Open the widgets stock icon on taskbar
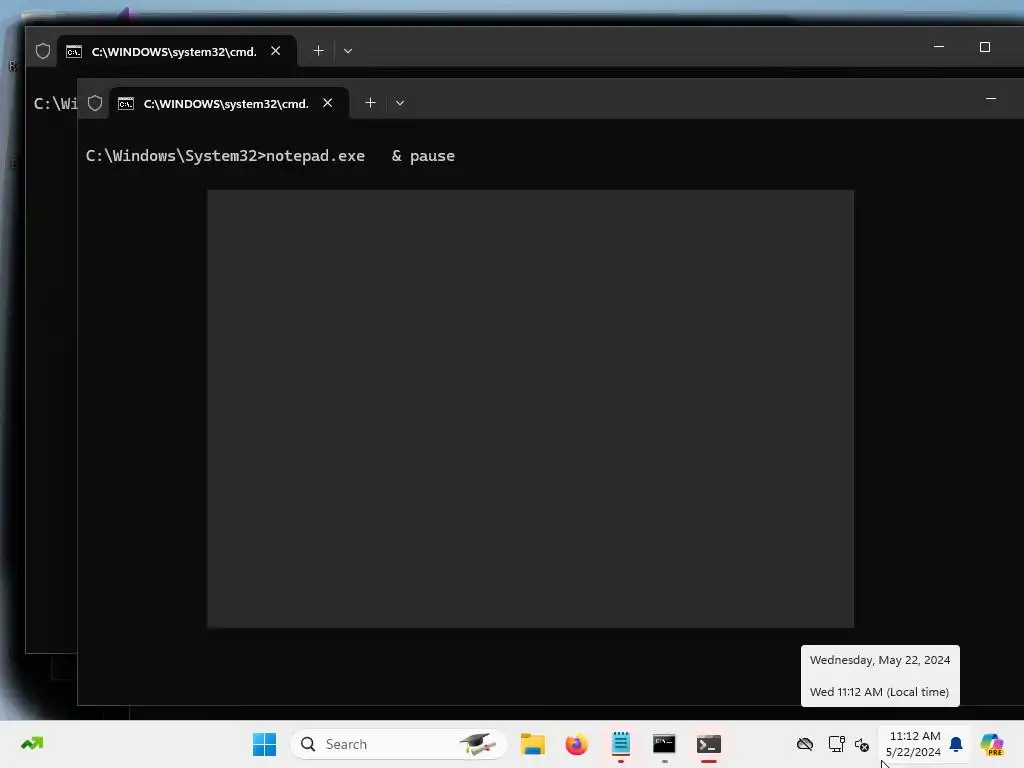Screen dimensions: 1024x768 pyautogui.click(x=32, y=744)
